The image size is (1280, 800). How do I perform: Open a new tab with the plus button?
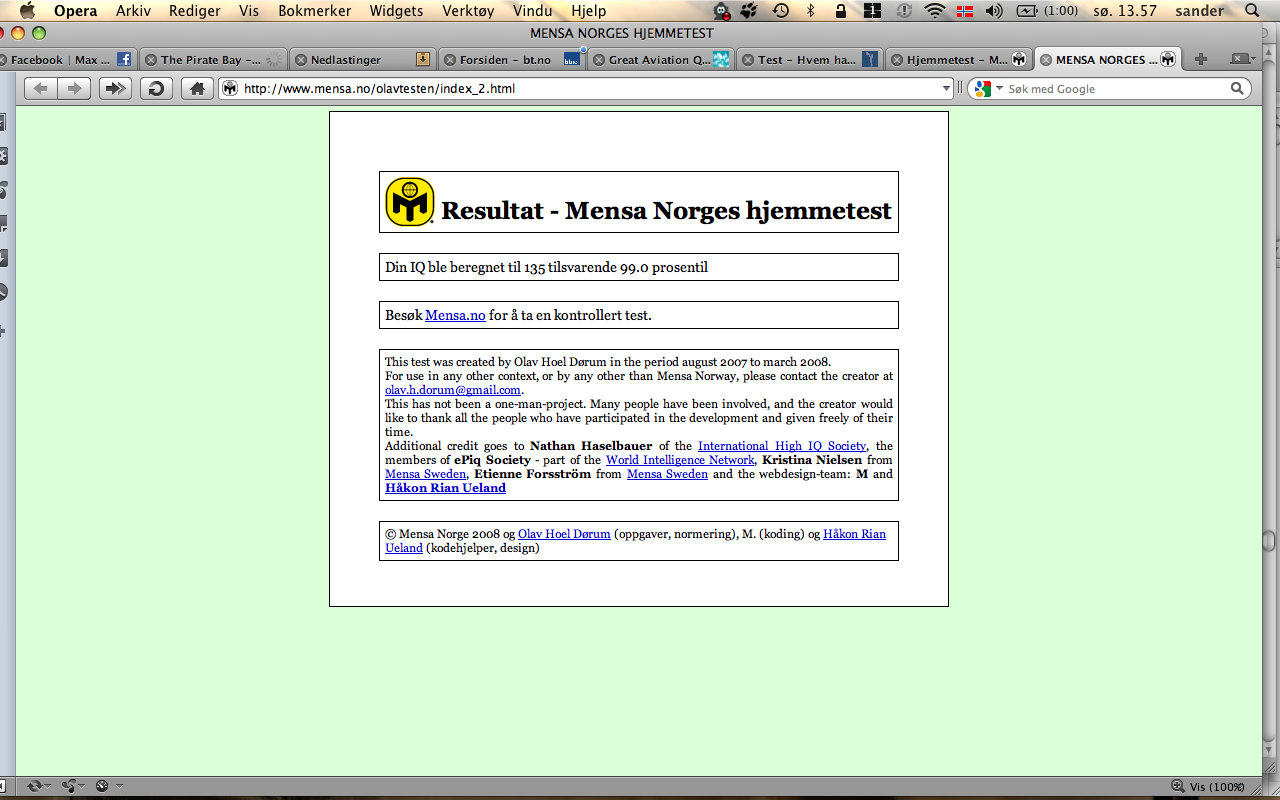coord(1201,59)
